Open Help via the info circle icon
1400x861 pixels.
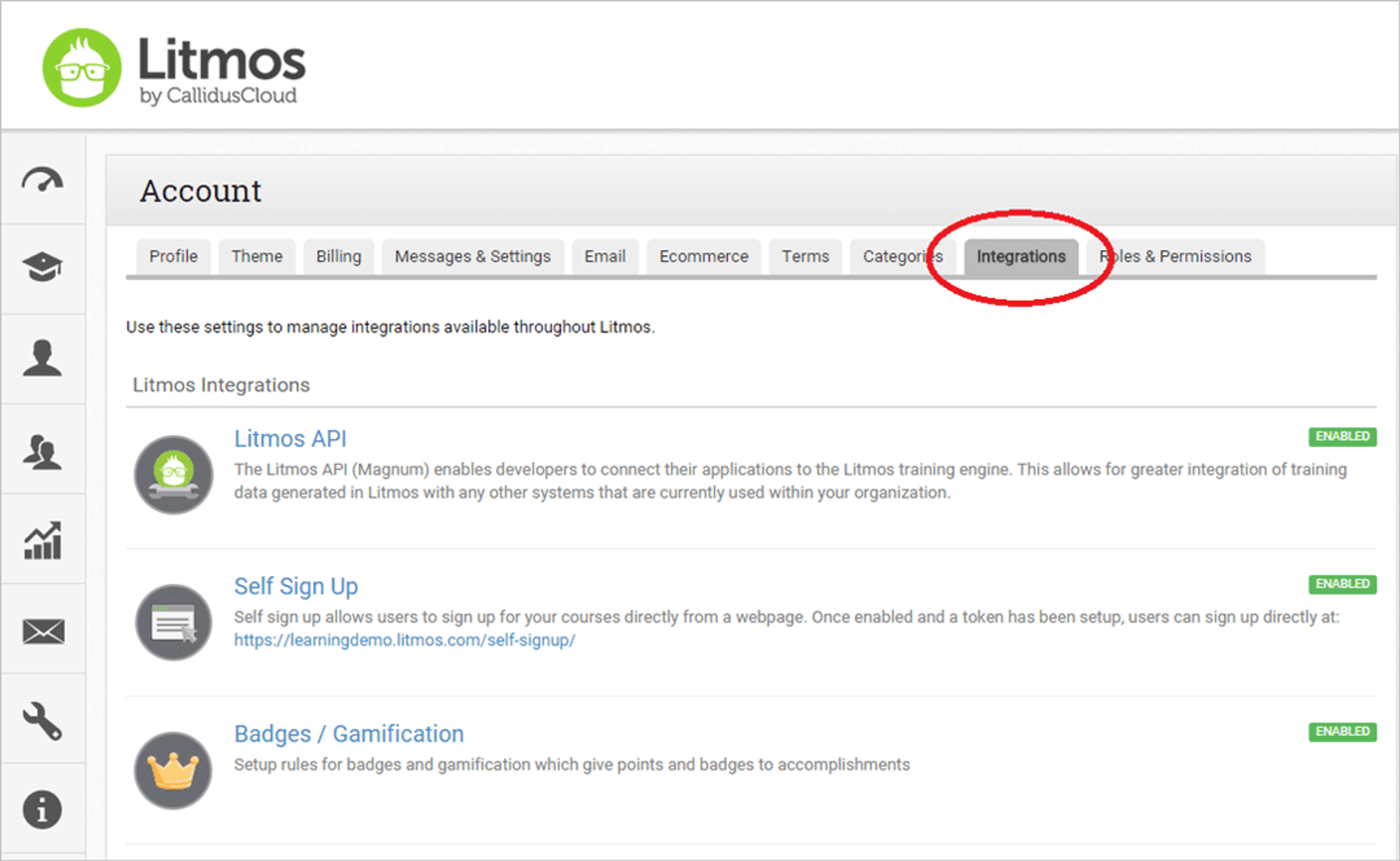point(42,810)
